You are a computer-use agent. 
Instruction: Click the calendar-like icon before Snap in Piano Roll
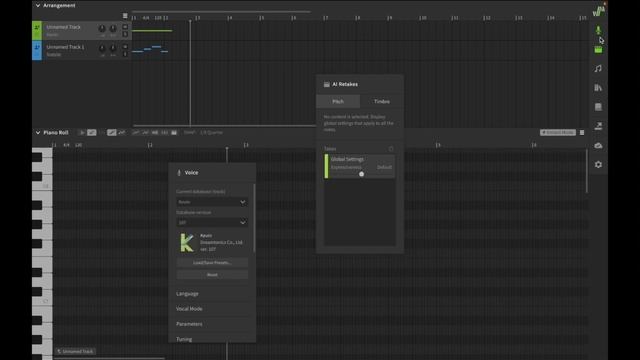174,132
